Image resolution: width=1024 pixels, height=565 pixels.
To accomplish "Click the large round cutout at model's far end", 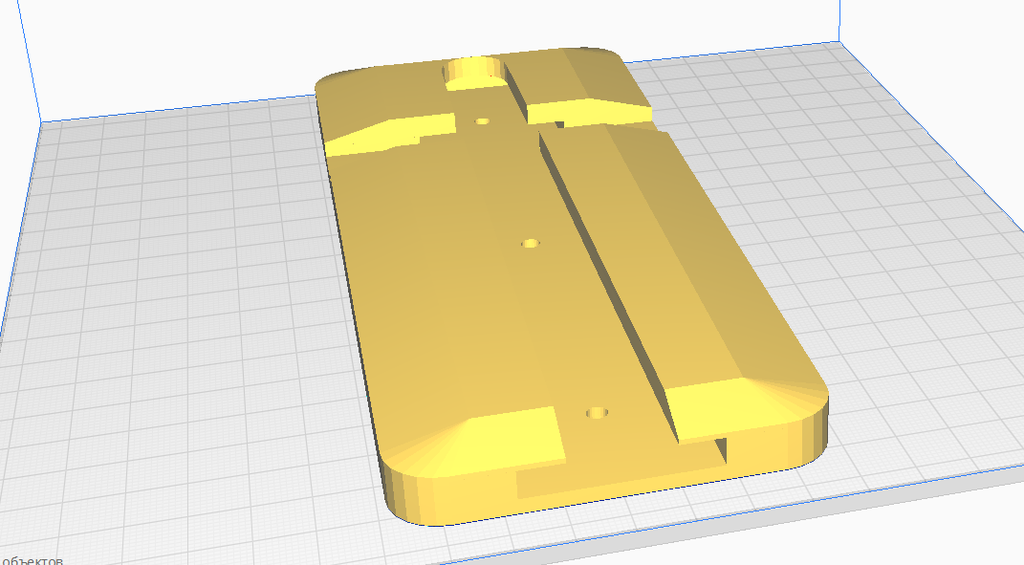I will click(477, 72).
